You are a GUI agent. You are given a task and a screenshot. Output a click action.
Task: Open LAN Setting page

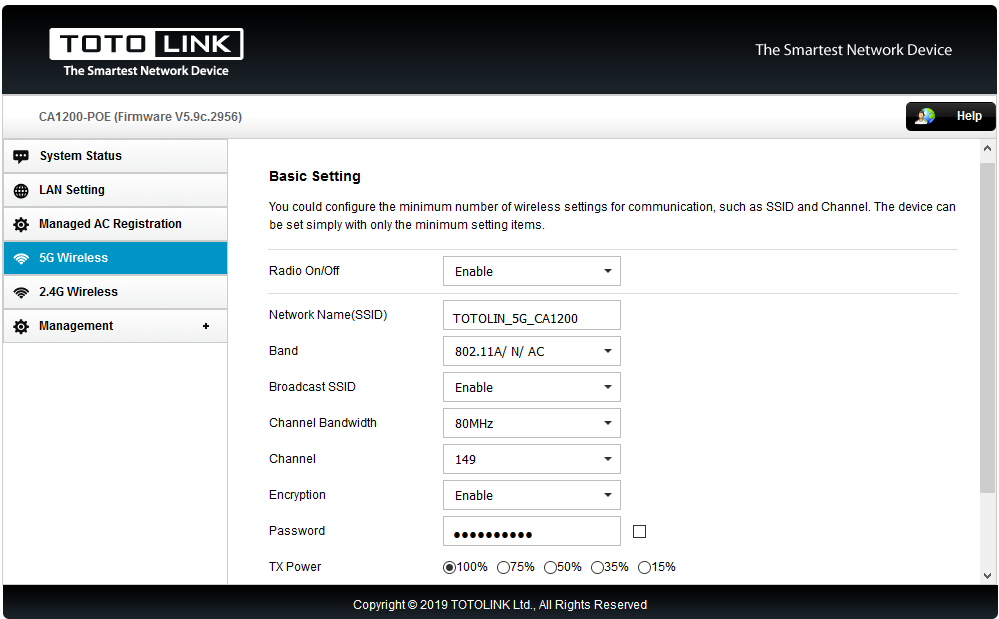[x=115, y=190]
